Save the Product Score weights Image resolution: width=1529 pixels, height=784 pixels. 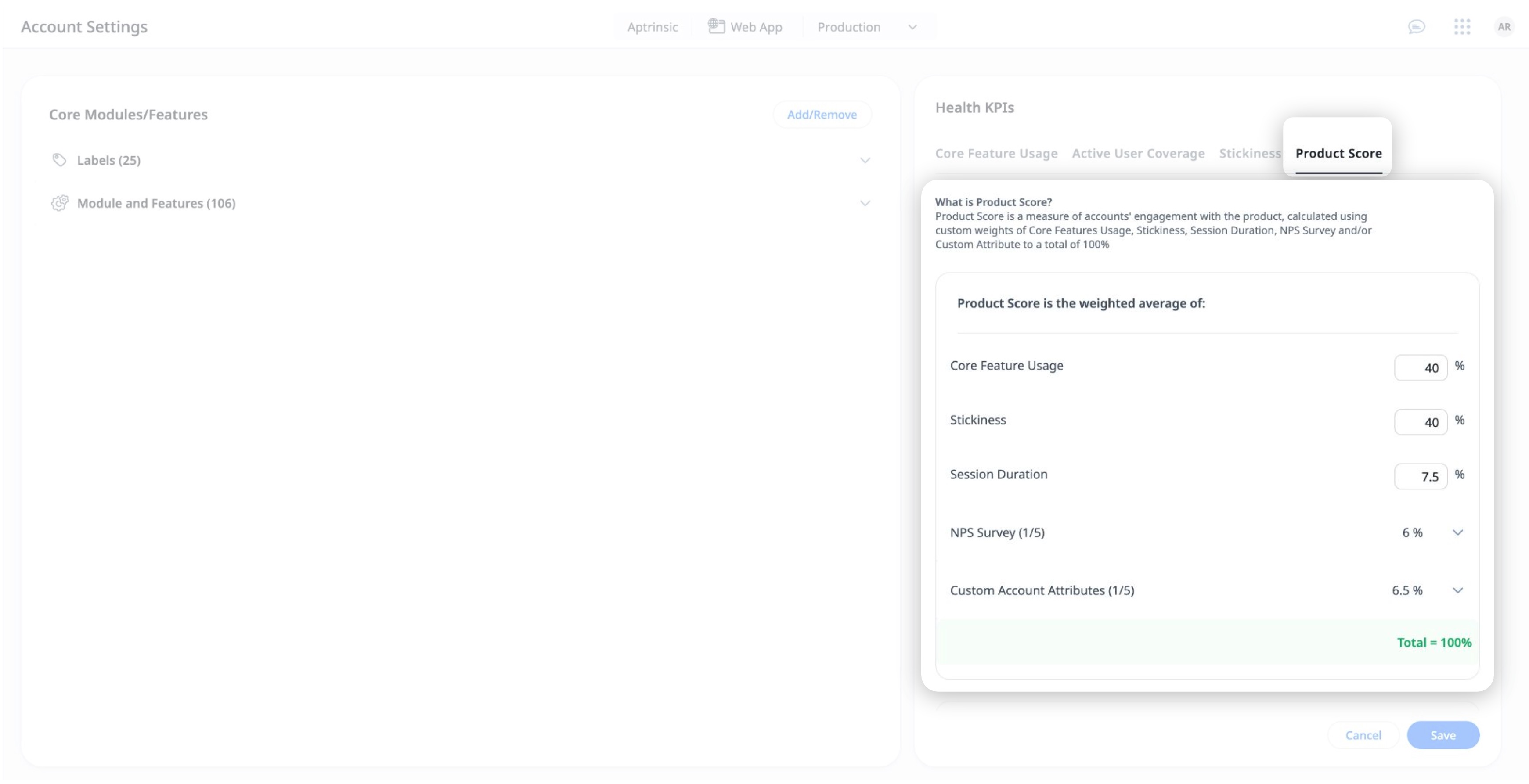point(1443,735)
